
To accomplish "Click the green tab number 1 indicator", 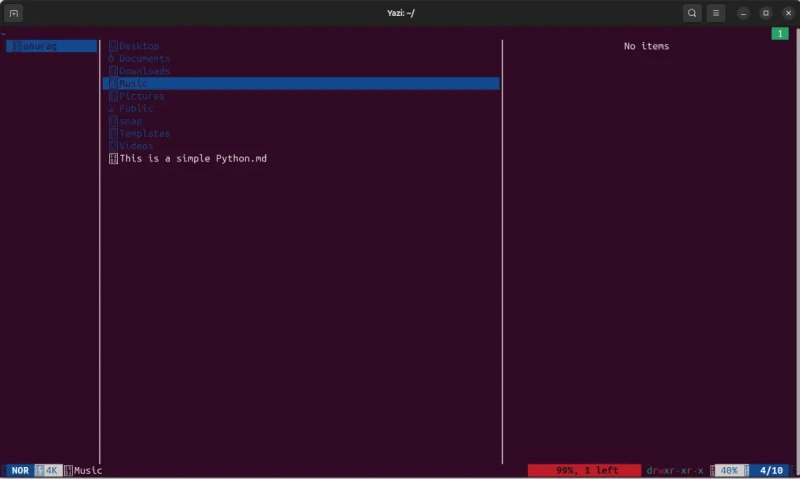I will coord(780,34).
